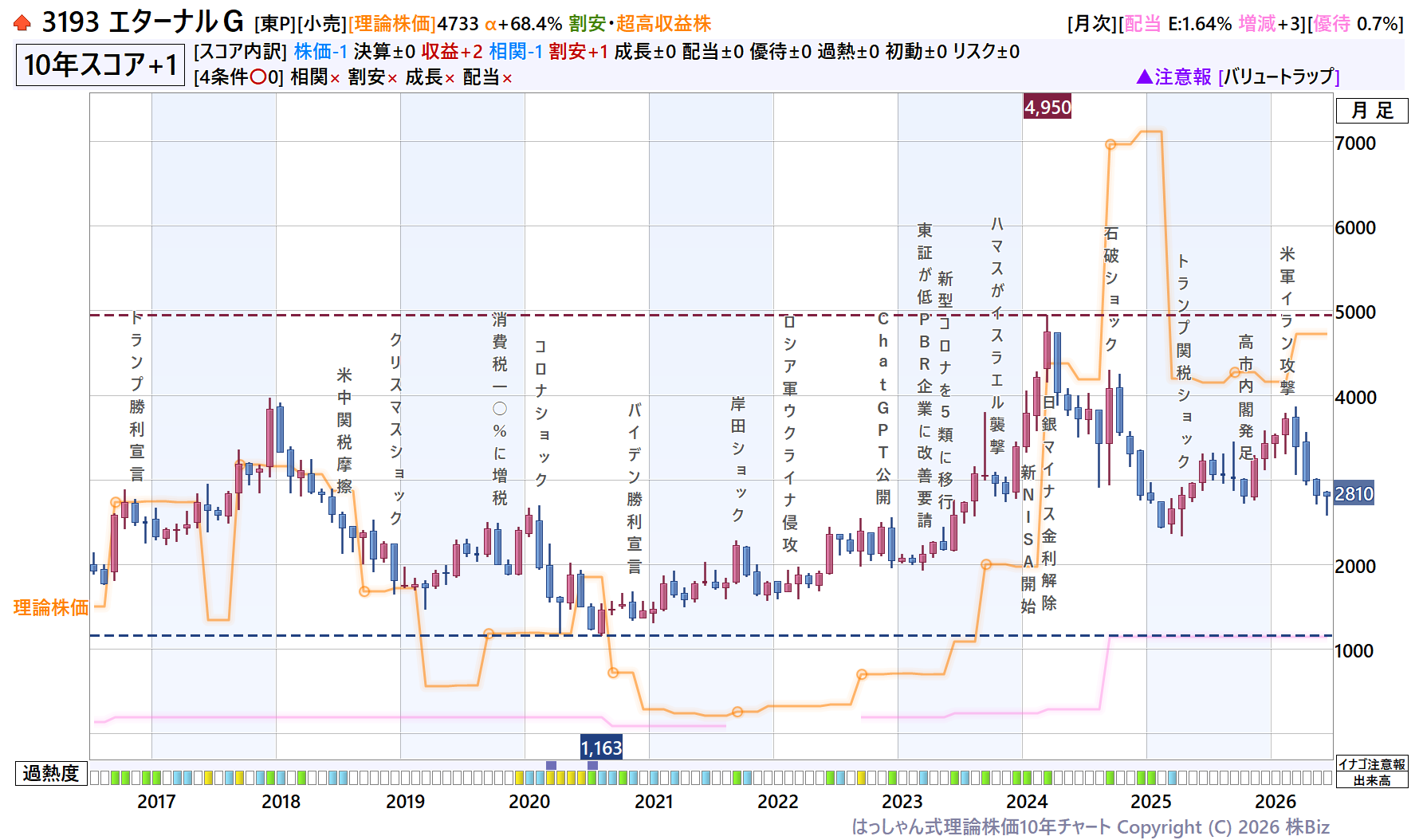Screen dimensions: 1419x840
Task: Click the α+68.4% indicator
Action: [x=523, y=24]
